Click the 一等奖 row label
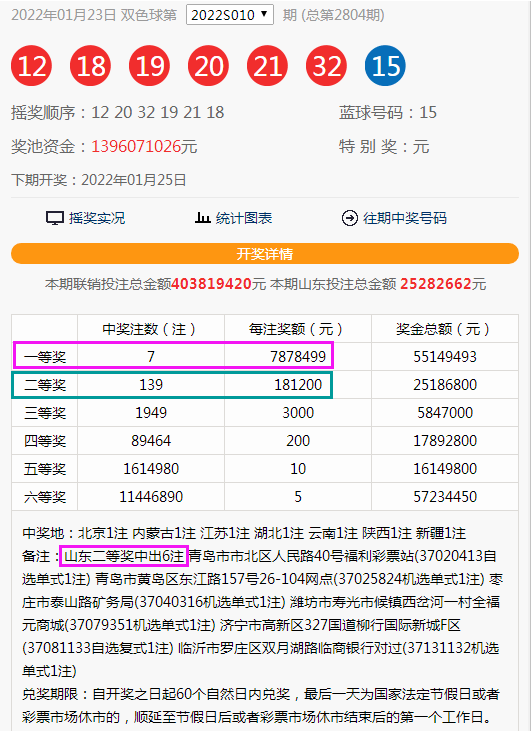 (45, 357)
